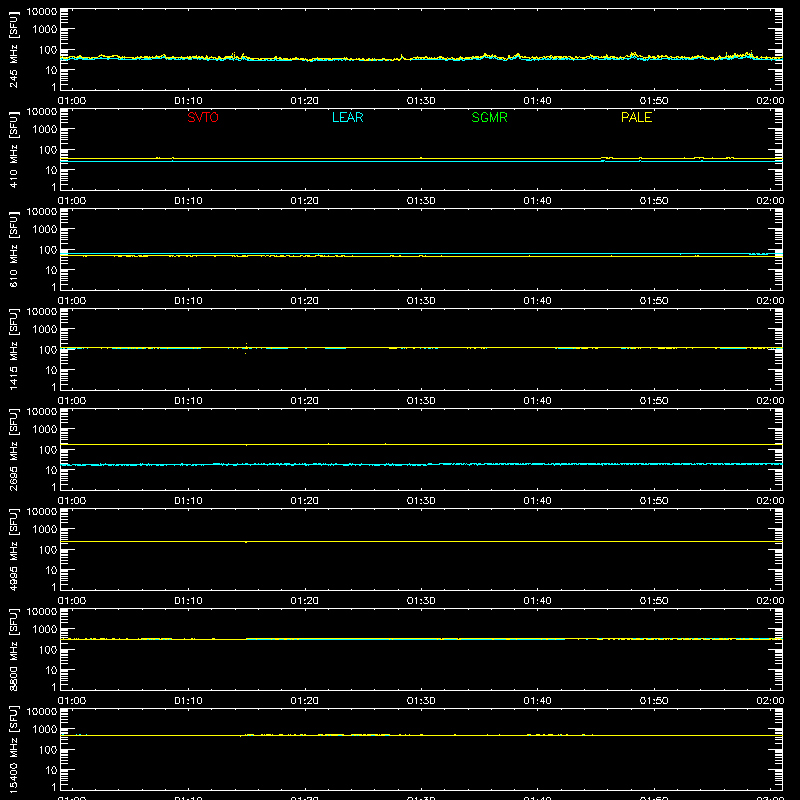
Task: Click the 10000 value on 245 MHz axis
Action: [42, 12]
